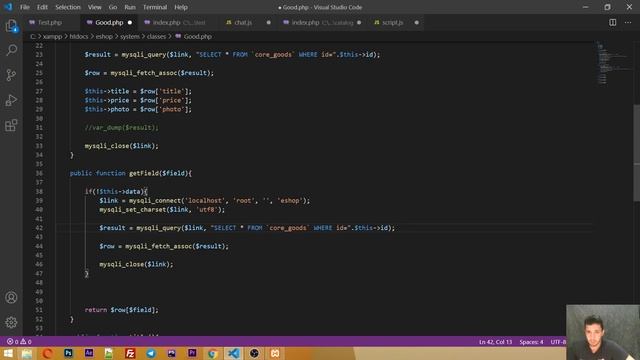
Task: Click the UTF-8 encoding status item
Action: (558, 342)
